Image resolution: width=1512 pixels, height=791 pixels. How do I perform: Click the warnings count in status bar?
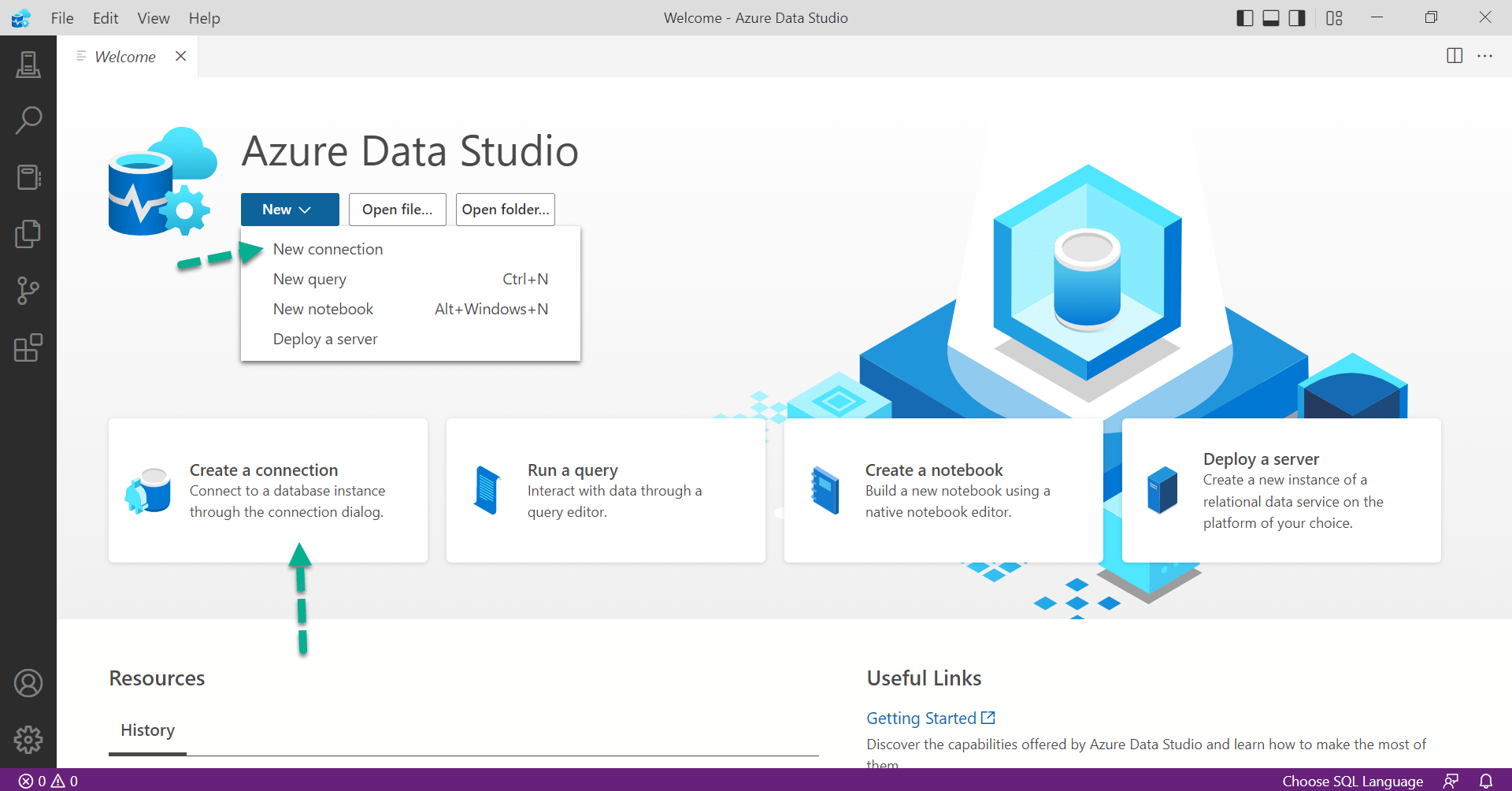[65, 781]
